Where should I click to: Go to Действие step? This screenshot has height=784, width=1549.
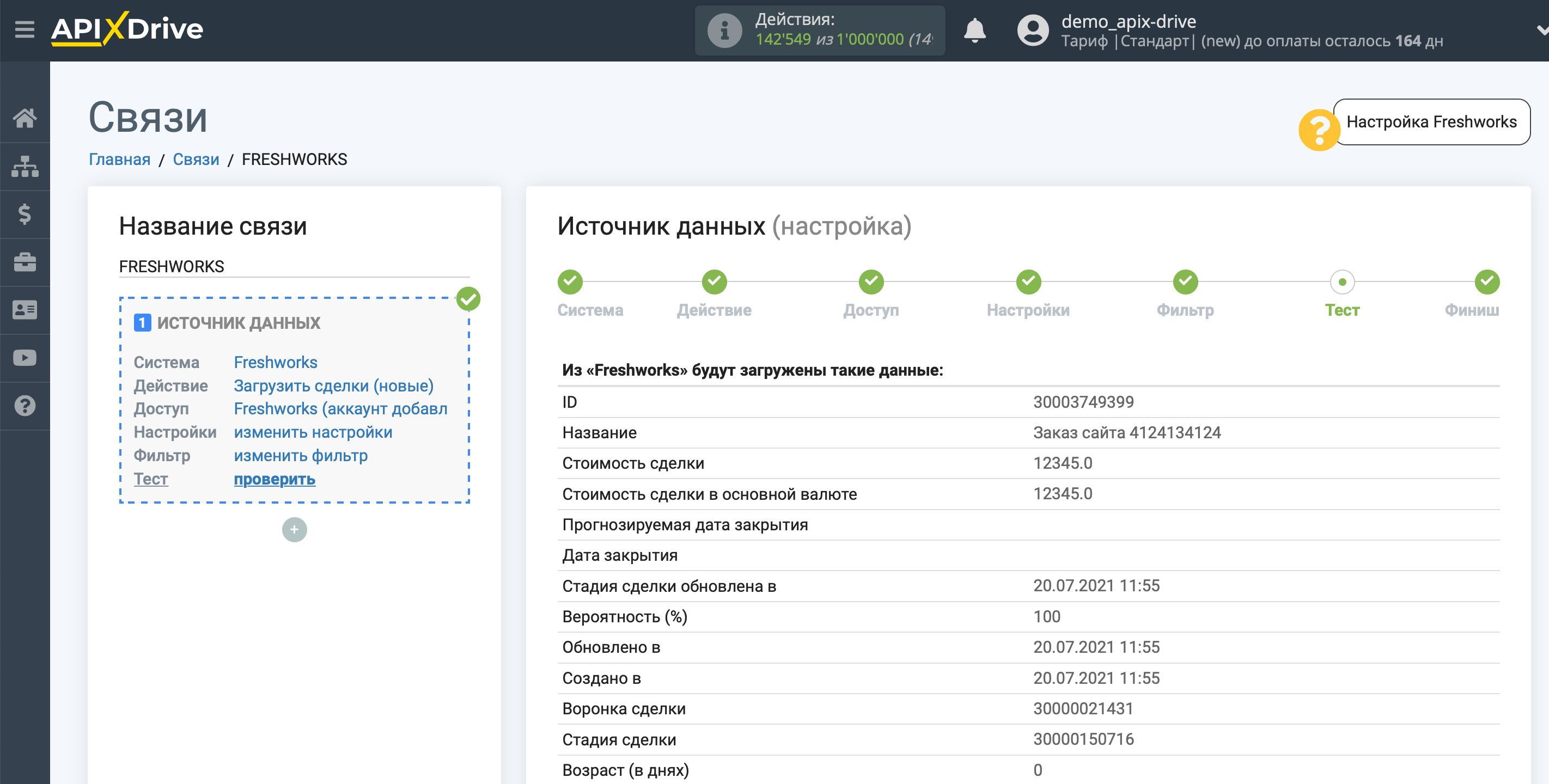pyautogui.click(x=713, y=310)
